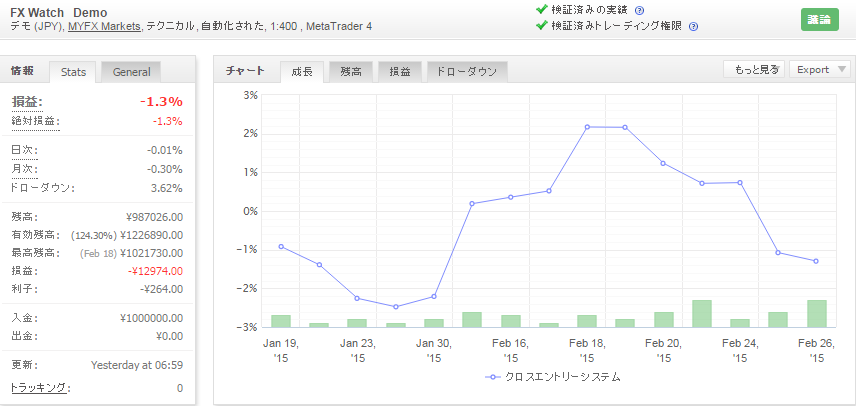Click the トラッキング label
Viewport: 856px width, 406px height.
40,388
